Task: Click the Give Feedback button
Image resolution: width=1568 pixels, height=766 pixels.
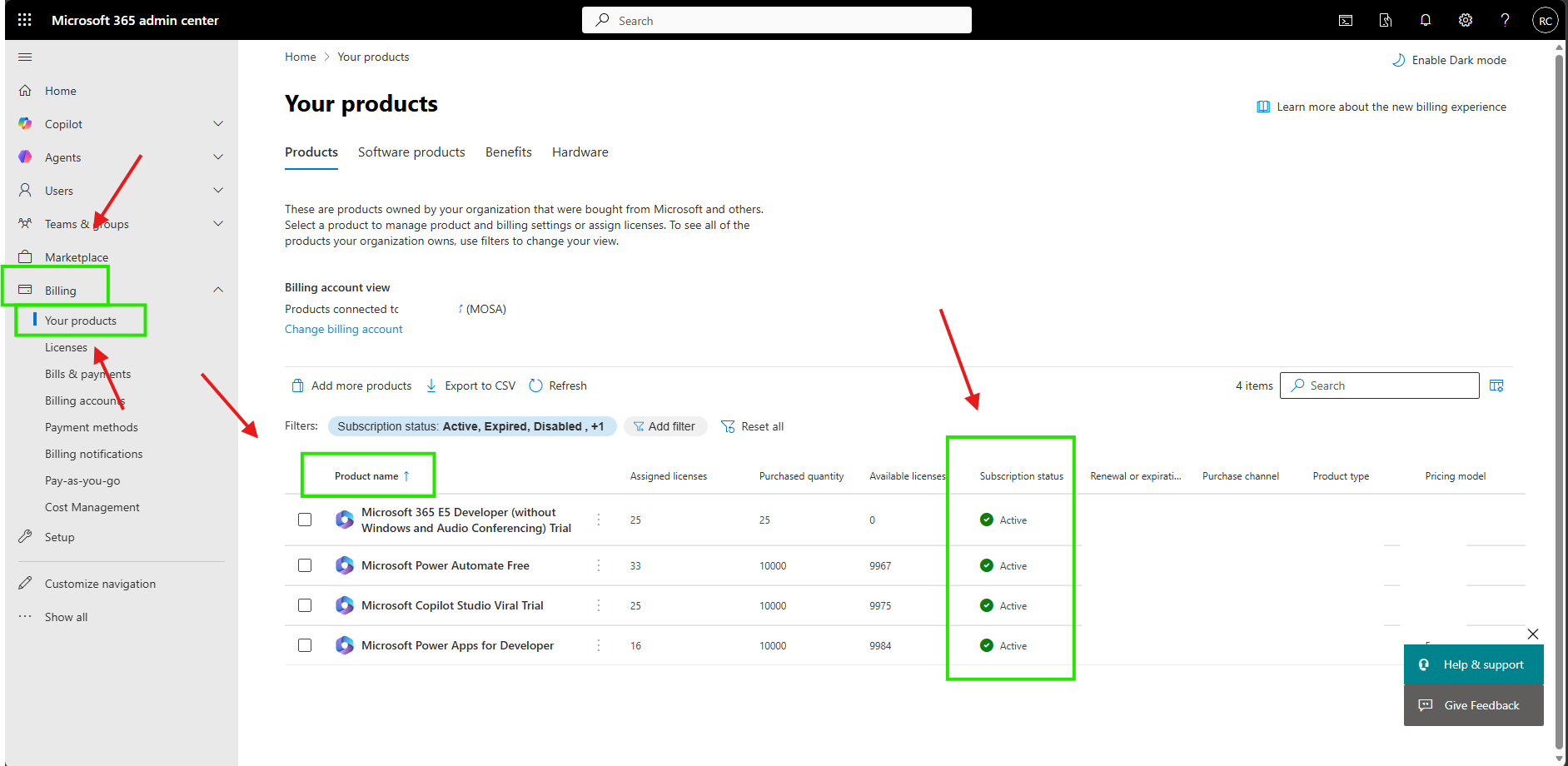Action: (x=1474, y=705)
